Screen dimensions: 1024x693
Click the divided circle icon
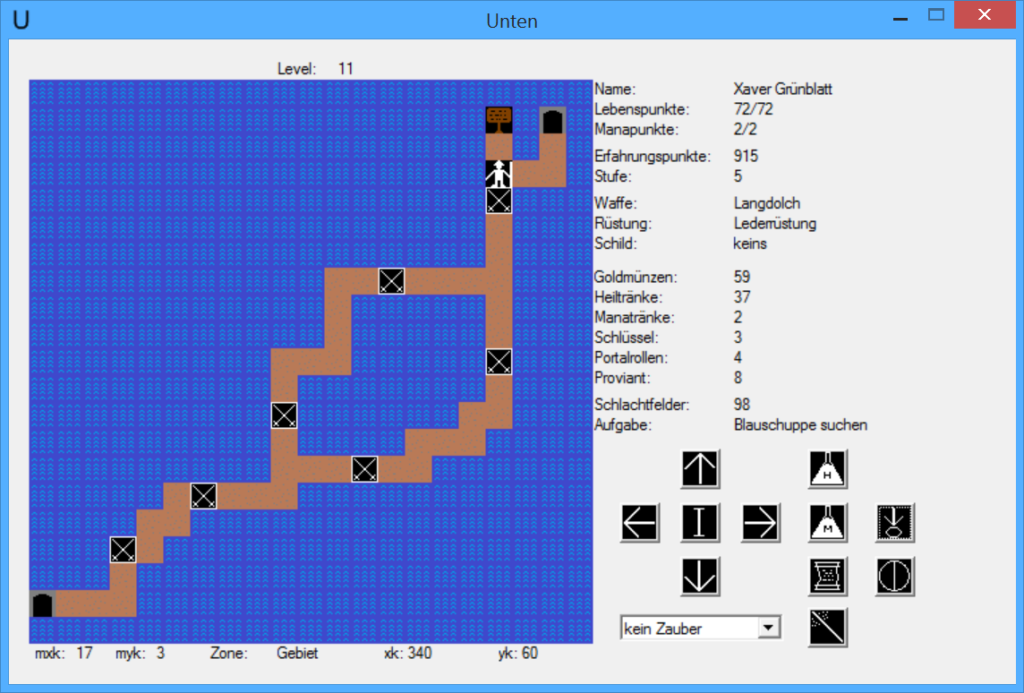[894, 577]
